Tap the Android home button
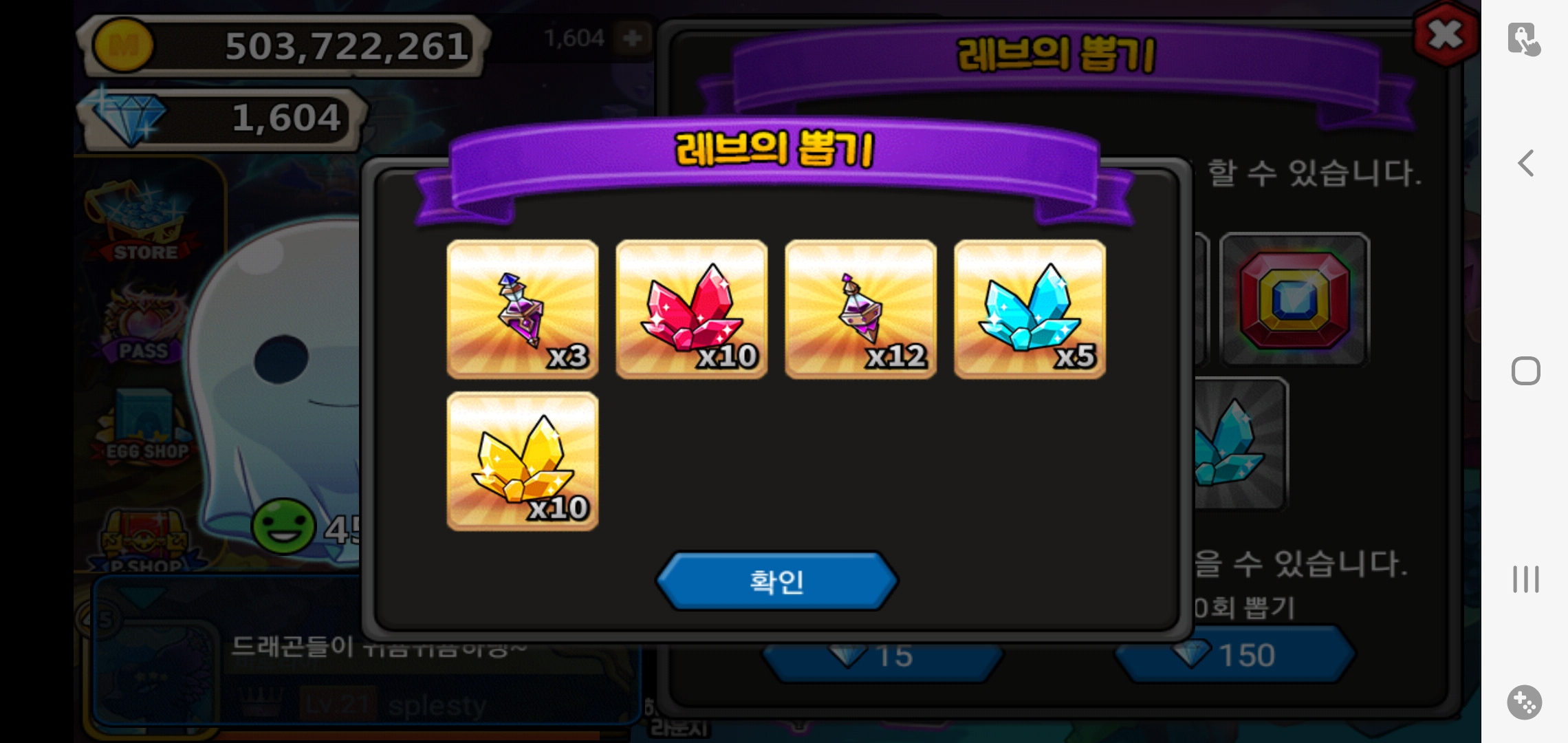This screenshot has height=743, width=1568. click(1525, 371)
